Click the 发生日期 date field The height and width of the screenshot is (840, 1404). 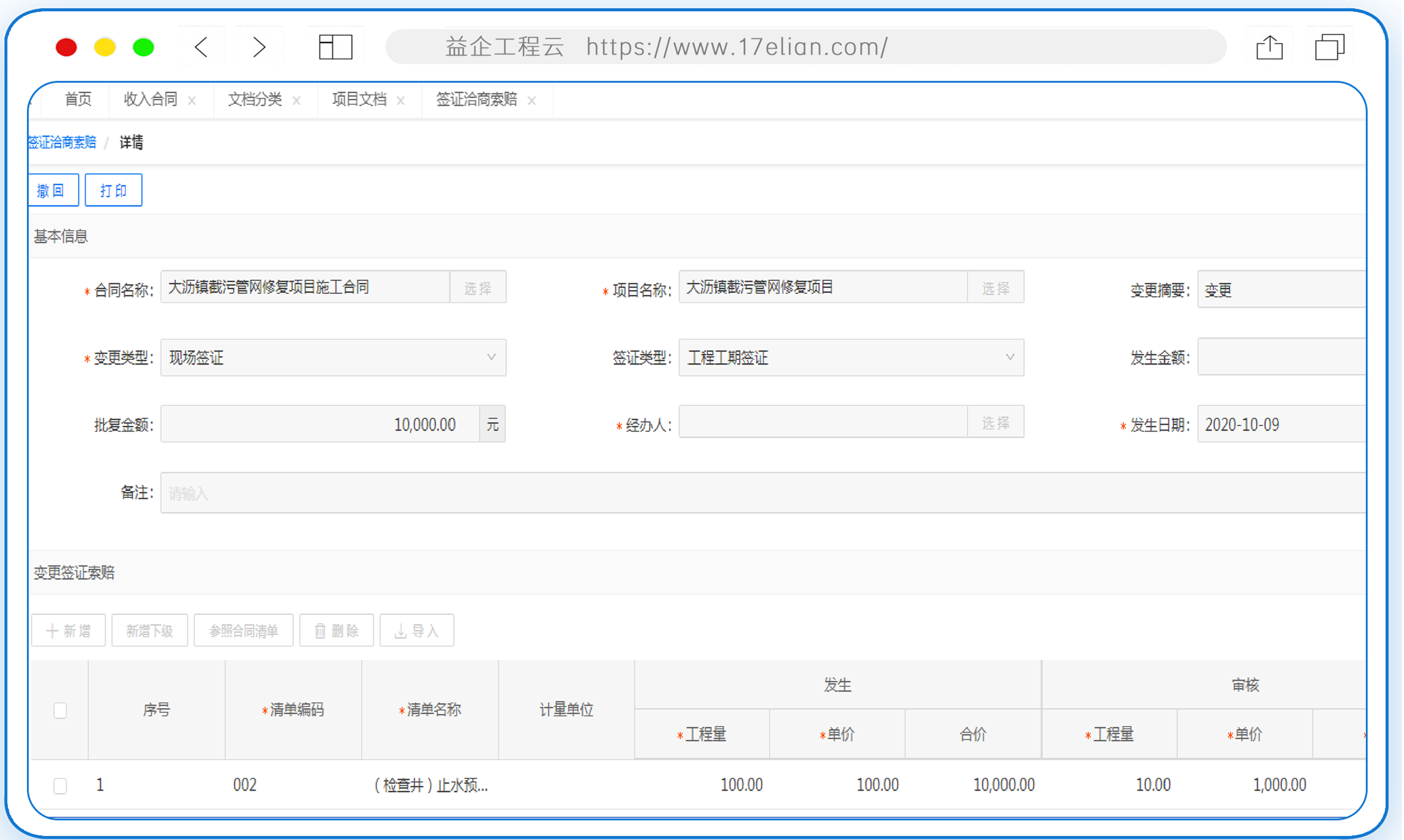click(x=1282, y=424)
